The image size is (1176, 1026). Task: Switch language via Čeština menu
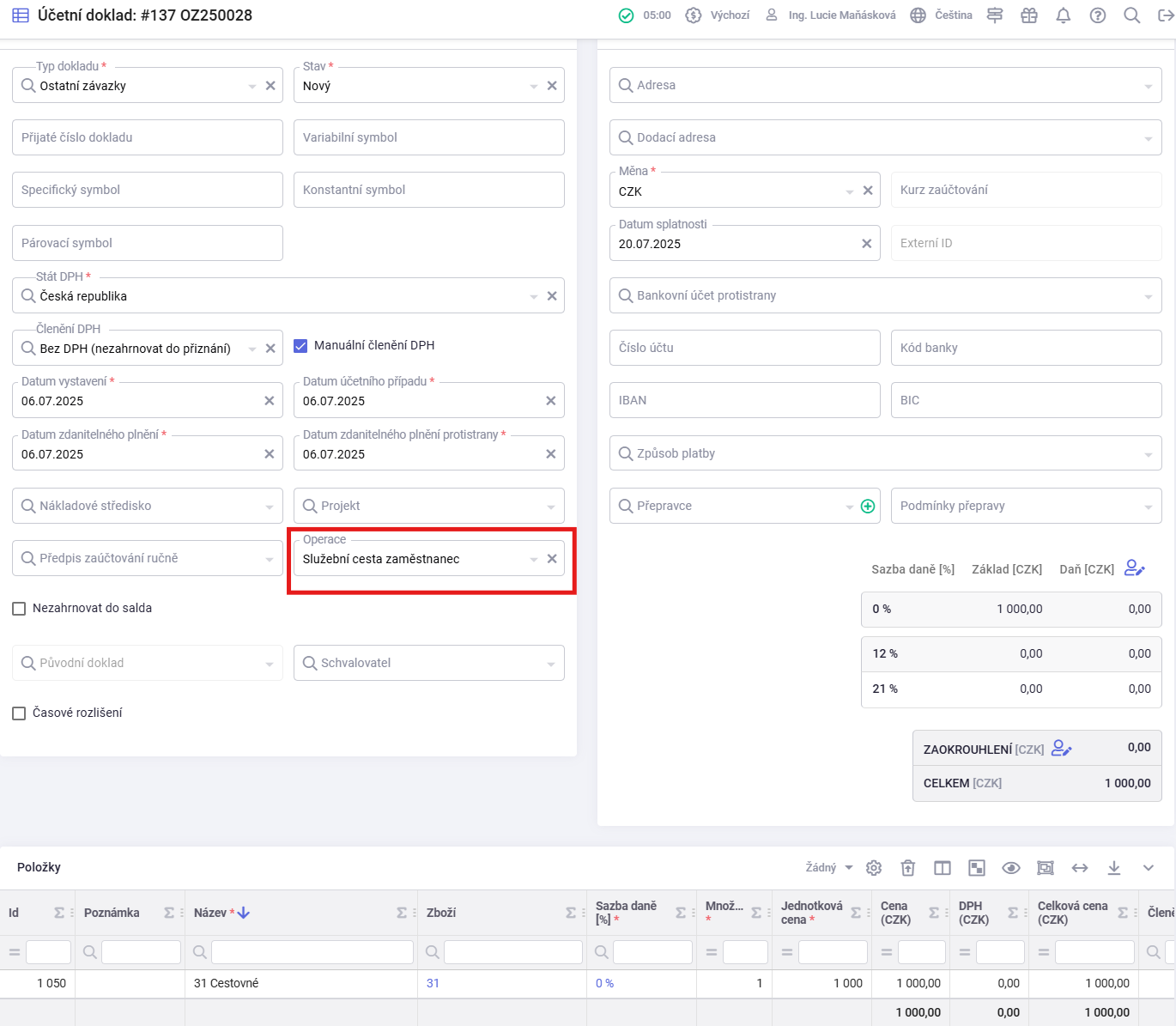click(x=942, y=15)
